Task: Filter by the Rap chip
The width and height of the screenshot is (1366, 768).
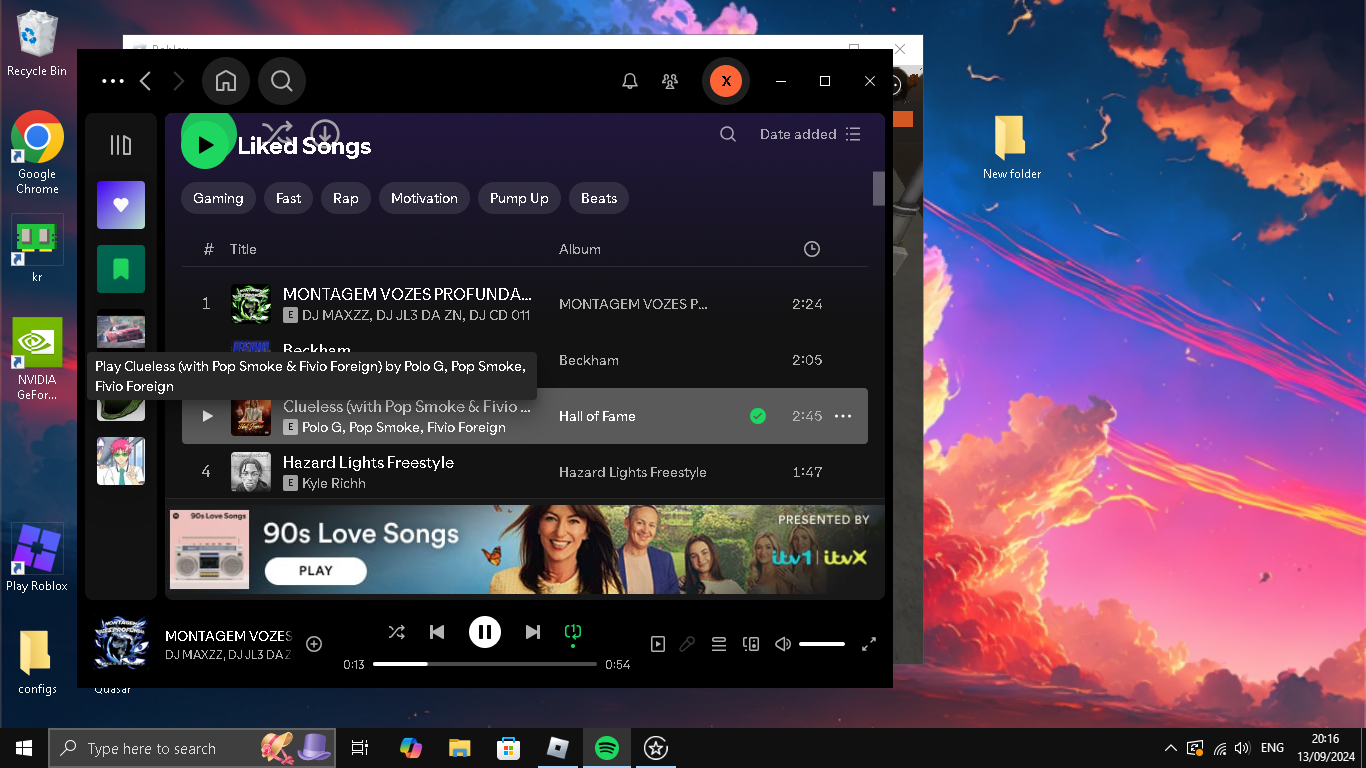Action: point(346,198)
